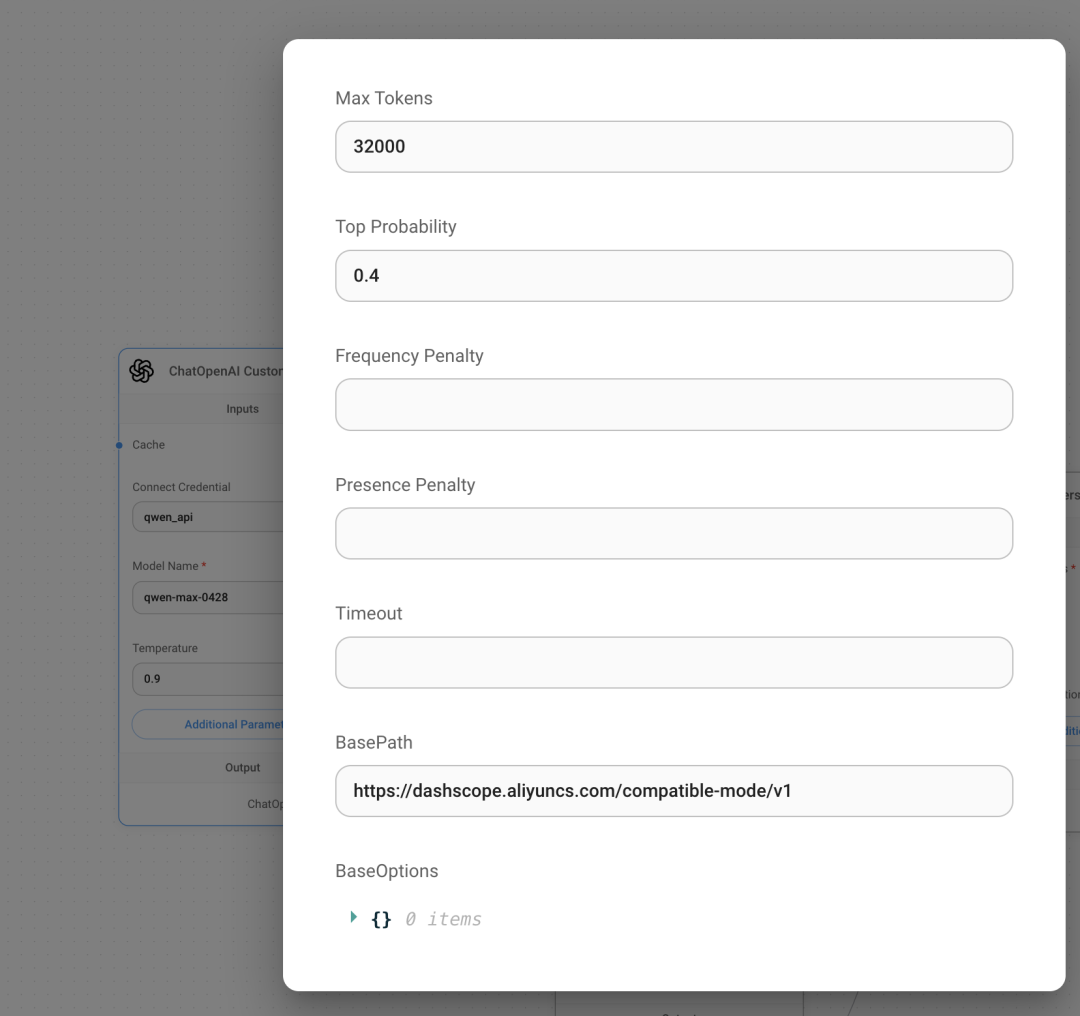Click the Output header of the node
Viewport: 1080px width, 1016px height.
(242, 767)
